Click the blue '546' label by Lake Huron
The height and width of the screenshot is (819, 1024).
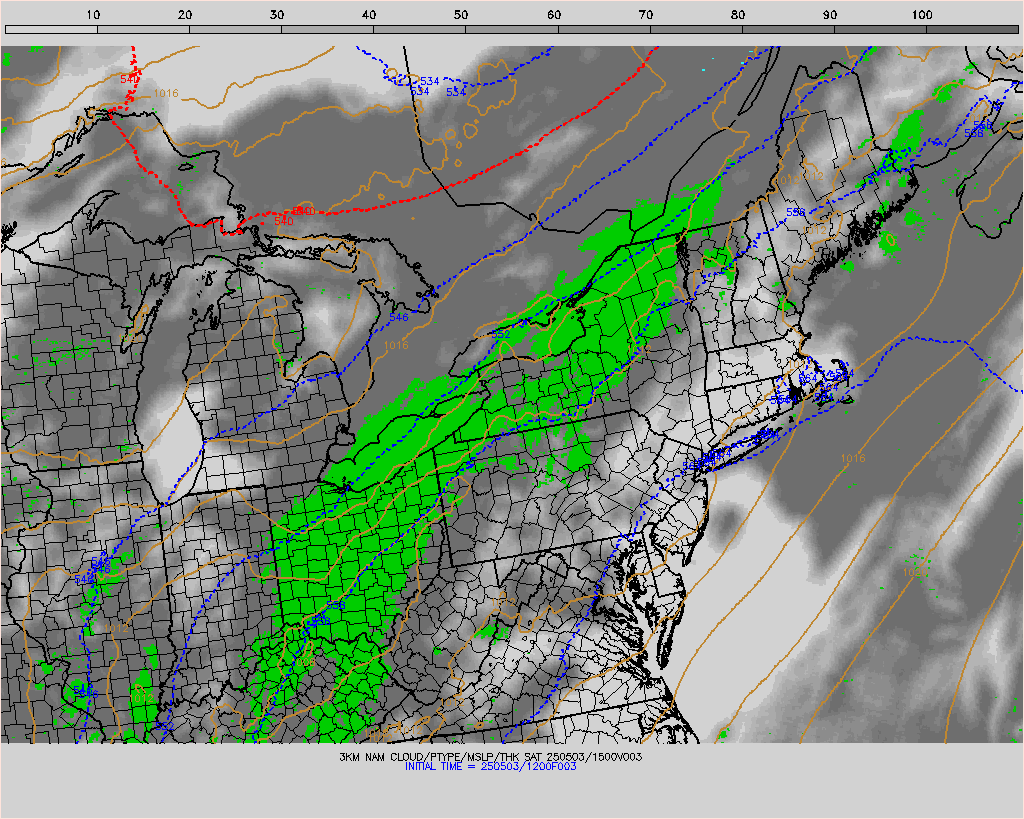click(398, 317)
